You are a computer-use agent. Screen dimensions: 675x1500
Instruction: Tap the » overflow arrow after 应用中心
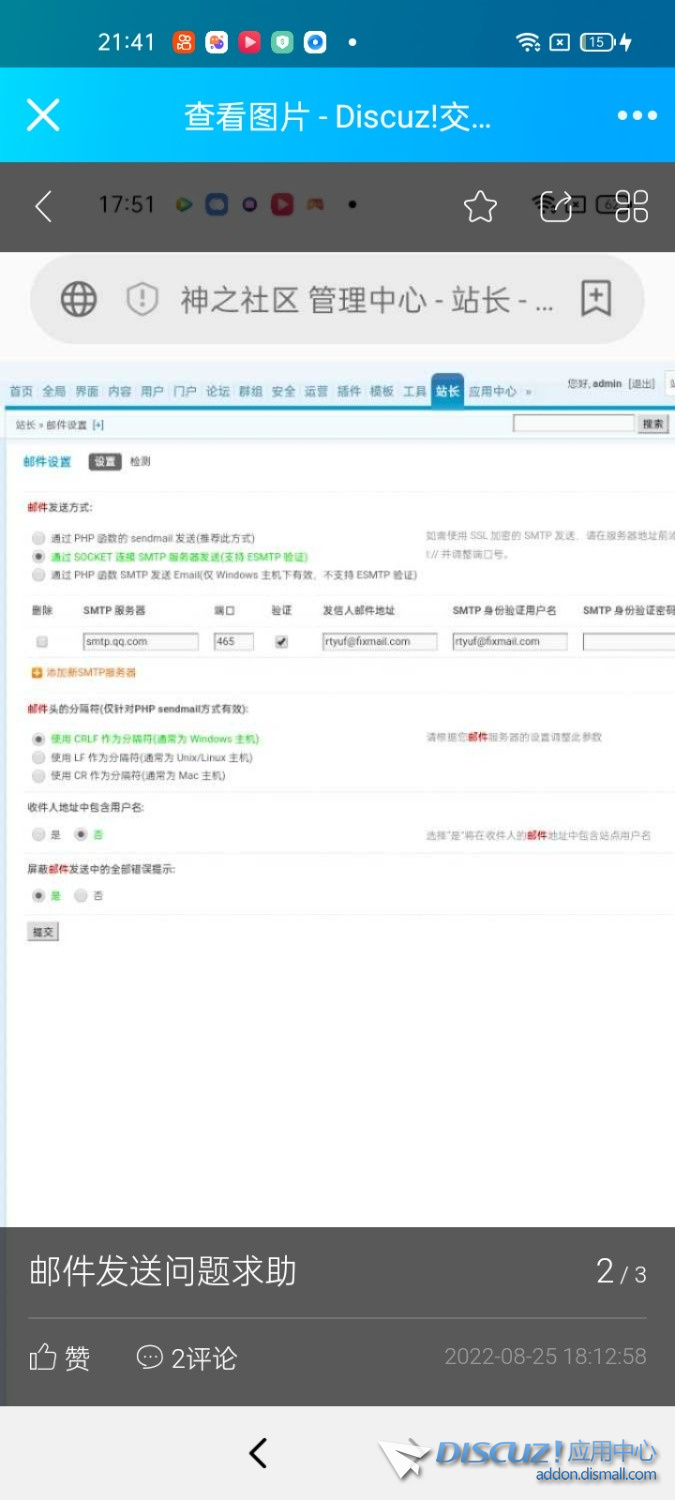pos(528,391)
